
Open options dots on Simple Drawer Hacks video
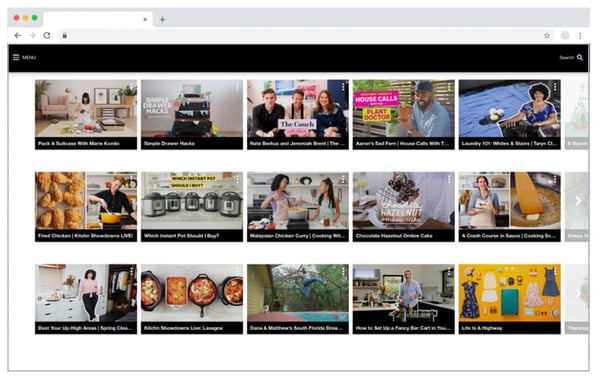click(x=237, y=87)
